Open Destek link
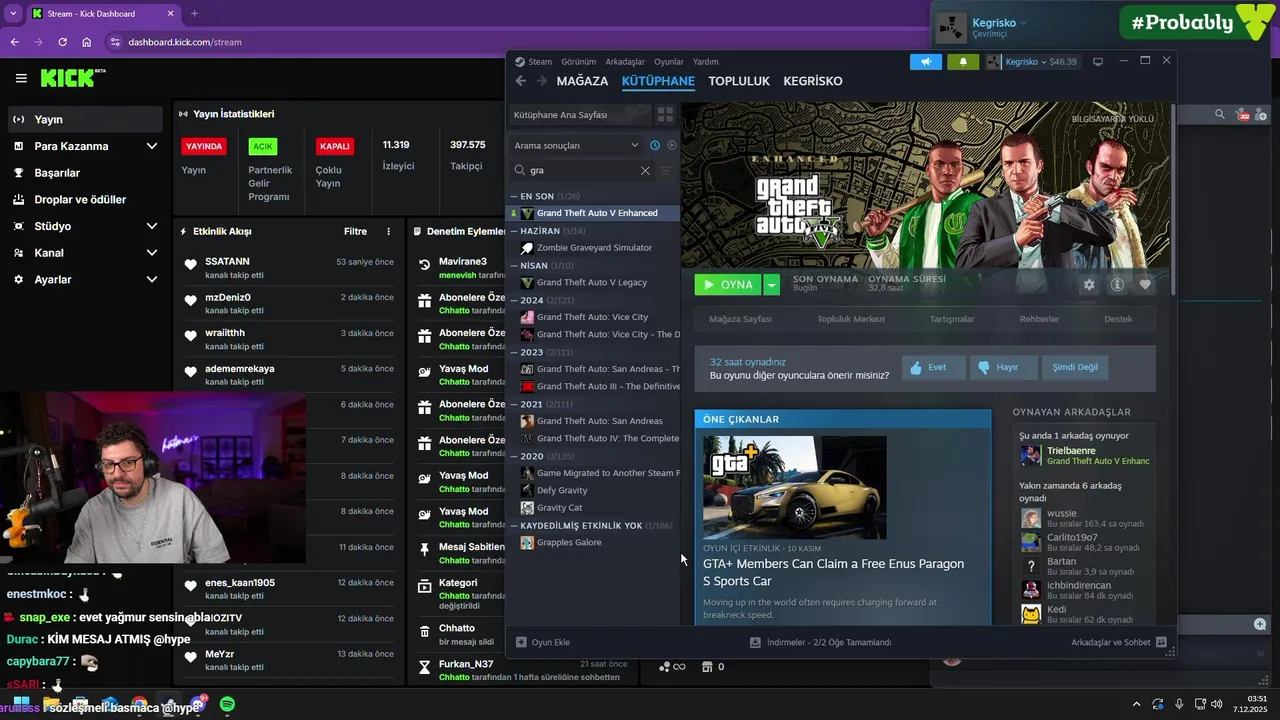1280x720 pixels. click(1118, 319)
